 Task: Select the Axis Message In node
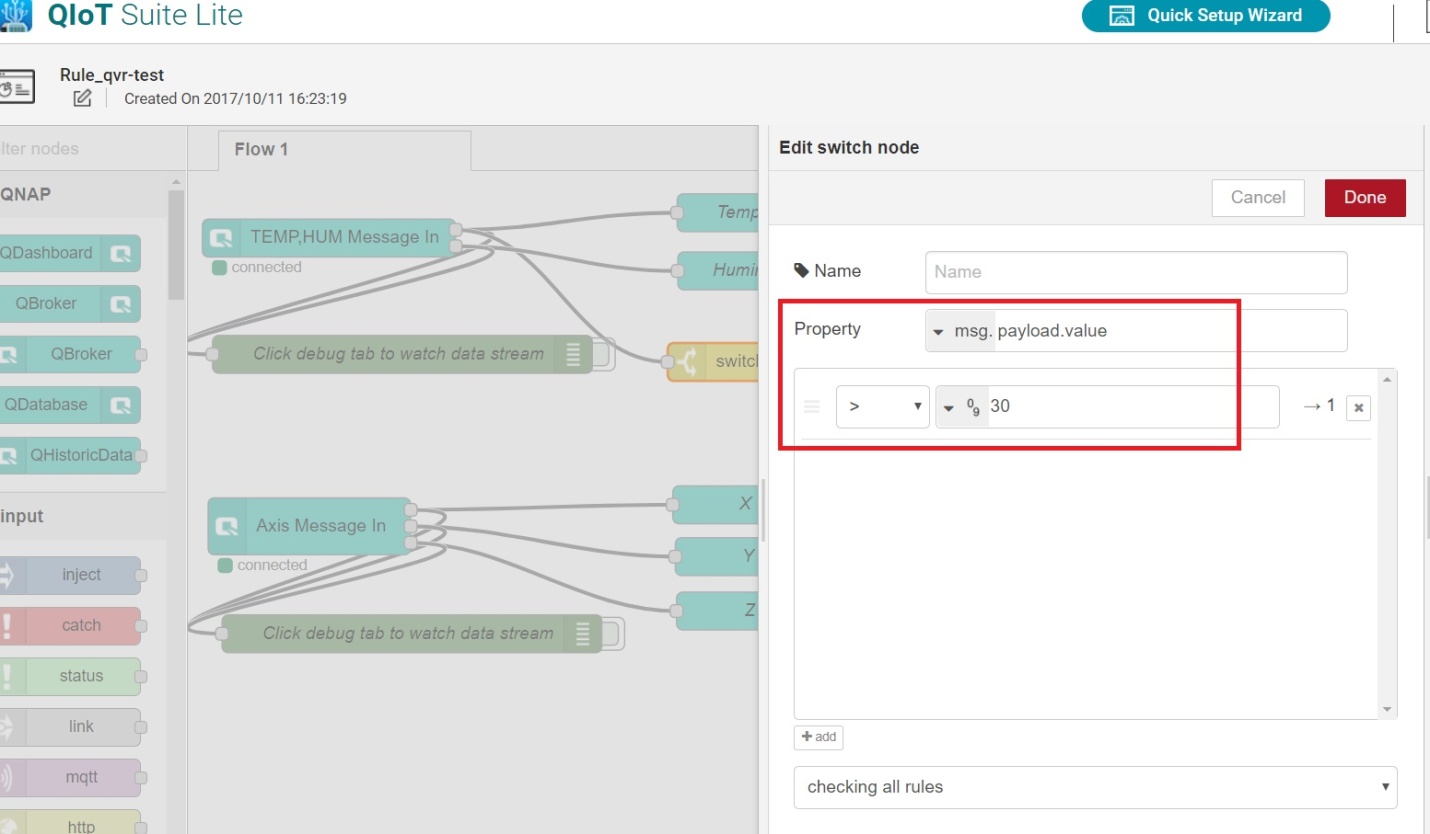click(309, 526)
